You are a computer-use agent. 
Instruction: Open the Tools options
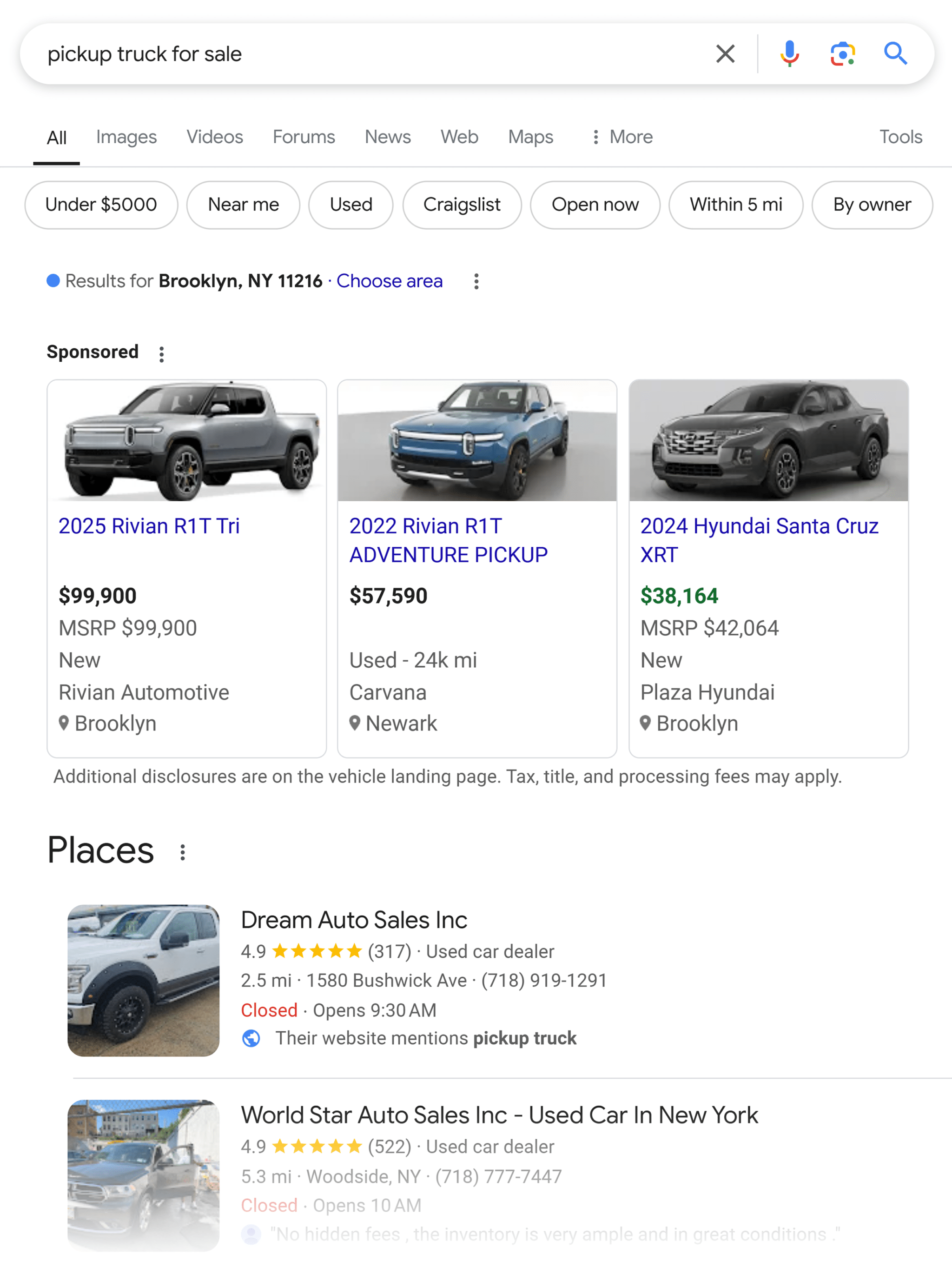[901, 137]
